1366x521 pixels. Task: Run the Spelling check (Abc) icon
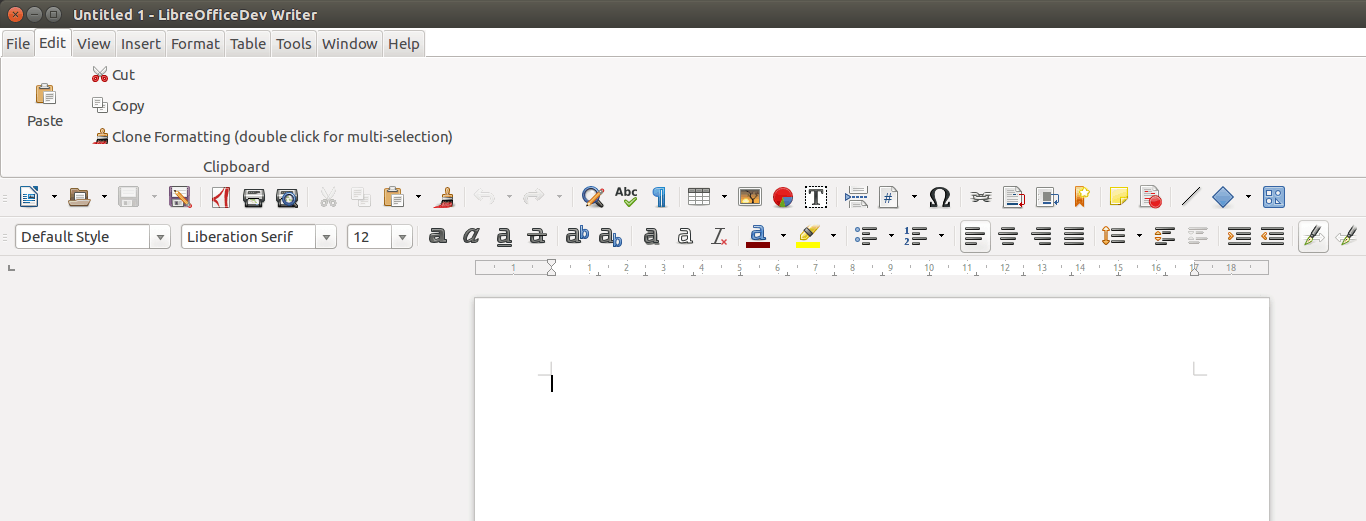[626, 197]
